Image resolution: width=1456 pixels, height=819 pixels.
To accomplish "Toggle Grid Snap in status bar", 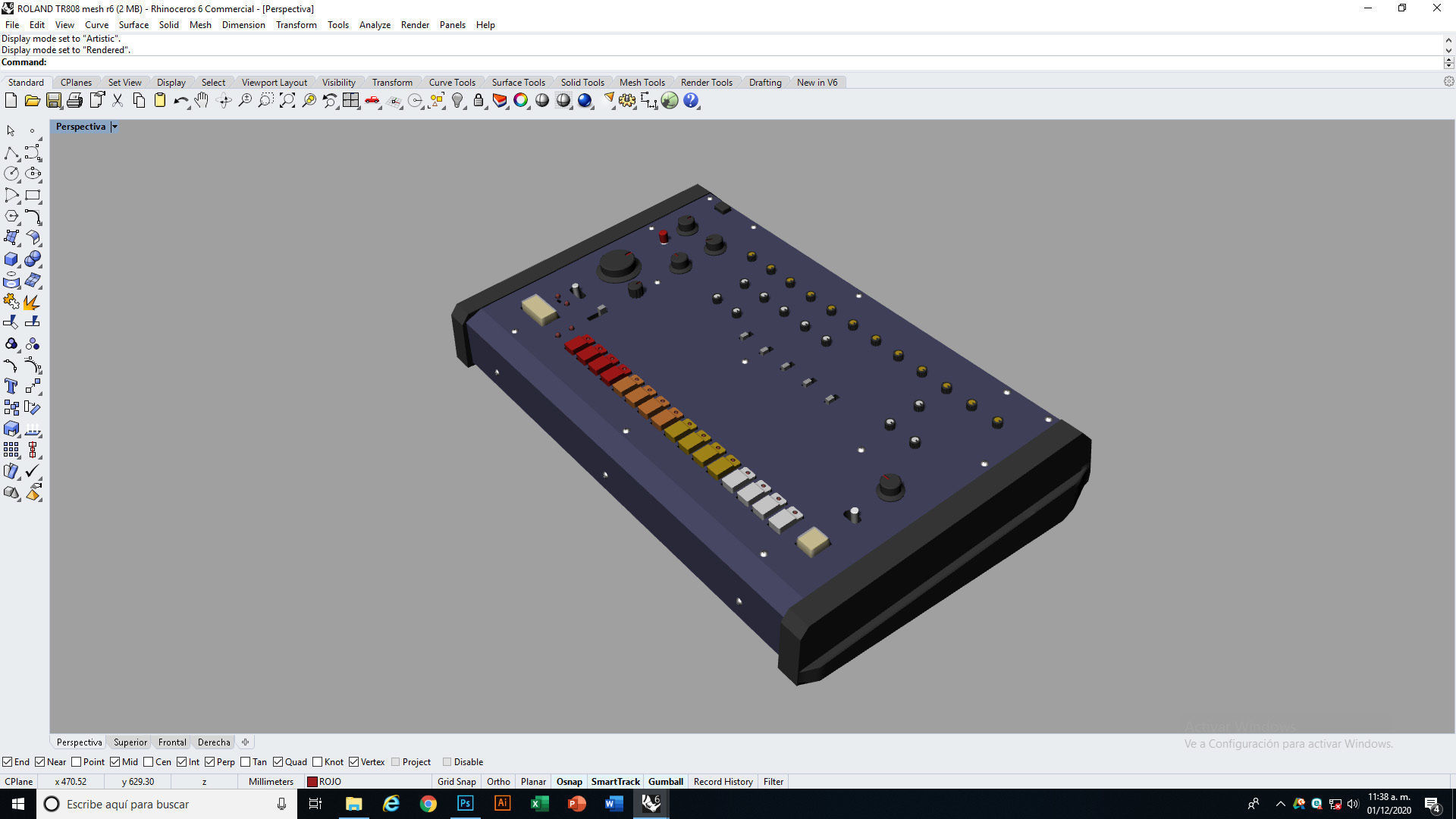I will (x=457, y=781).
